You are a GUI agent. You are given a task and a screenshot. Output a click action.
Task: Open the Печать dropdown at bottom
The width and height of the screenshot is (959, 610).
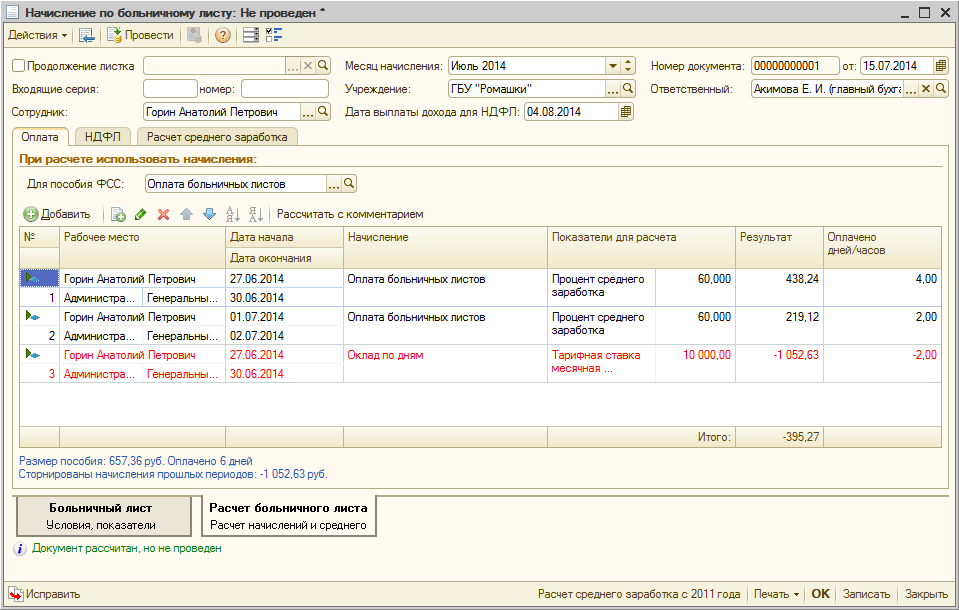tap(776, 594)
